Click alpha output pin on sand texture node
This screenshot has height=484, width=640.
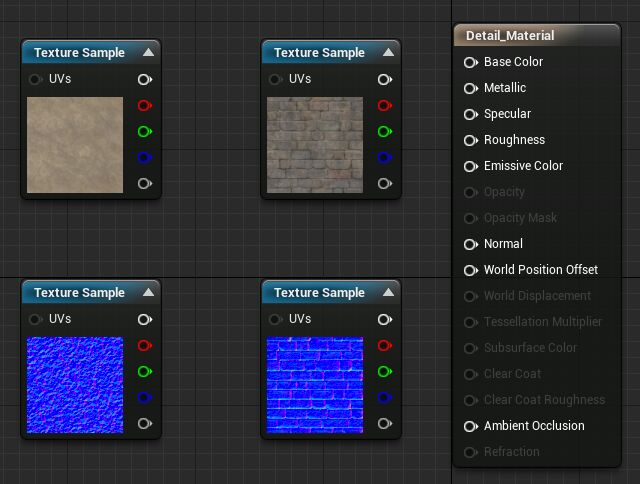point(145,184)
